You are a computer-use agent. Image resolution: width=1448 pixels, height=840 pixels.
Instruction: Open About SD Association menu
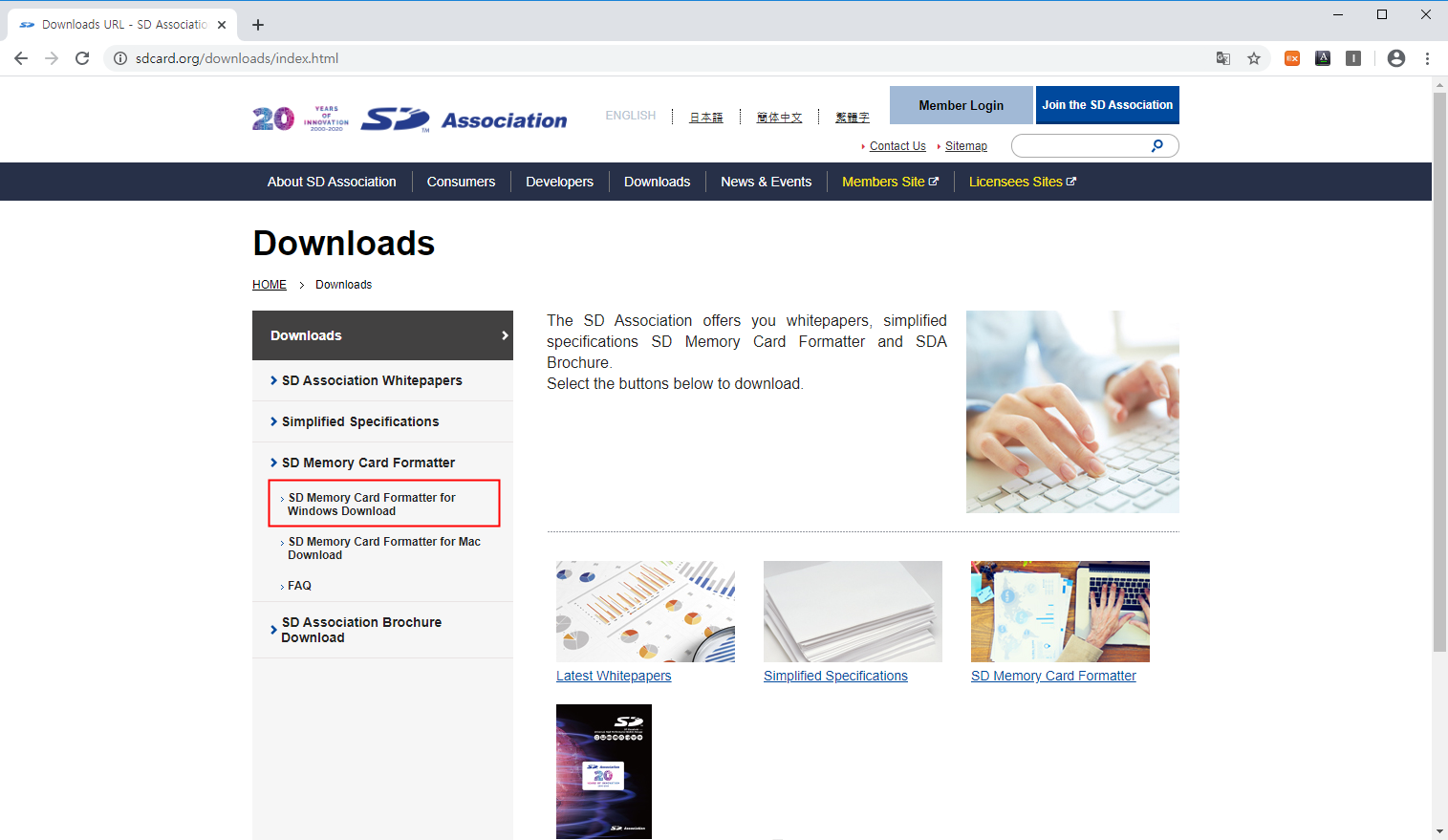point(332,182)
